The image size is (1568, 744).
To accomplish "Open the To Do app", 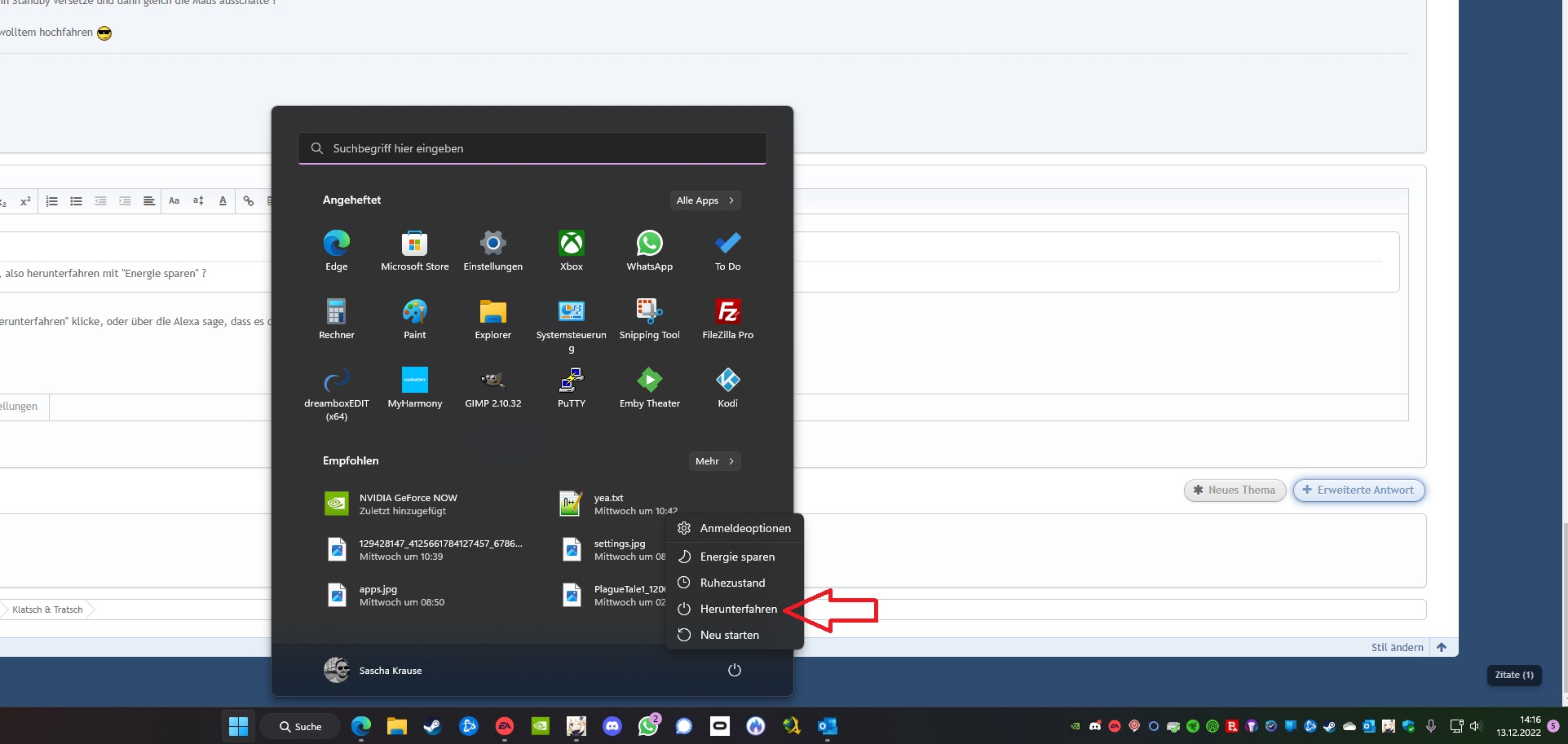I will (x=727, y=250).
